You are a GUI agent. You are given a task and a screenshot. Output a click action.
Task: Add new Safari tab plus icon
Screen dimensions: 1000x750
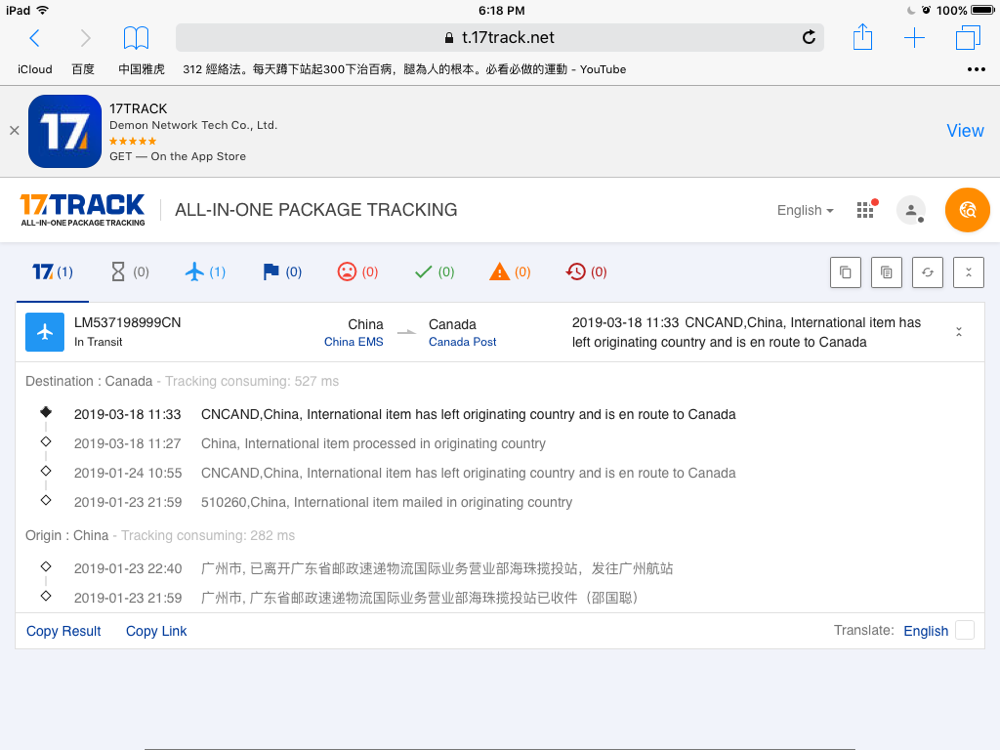(914, 38)
